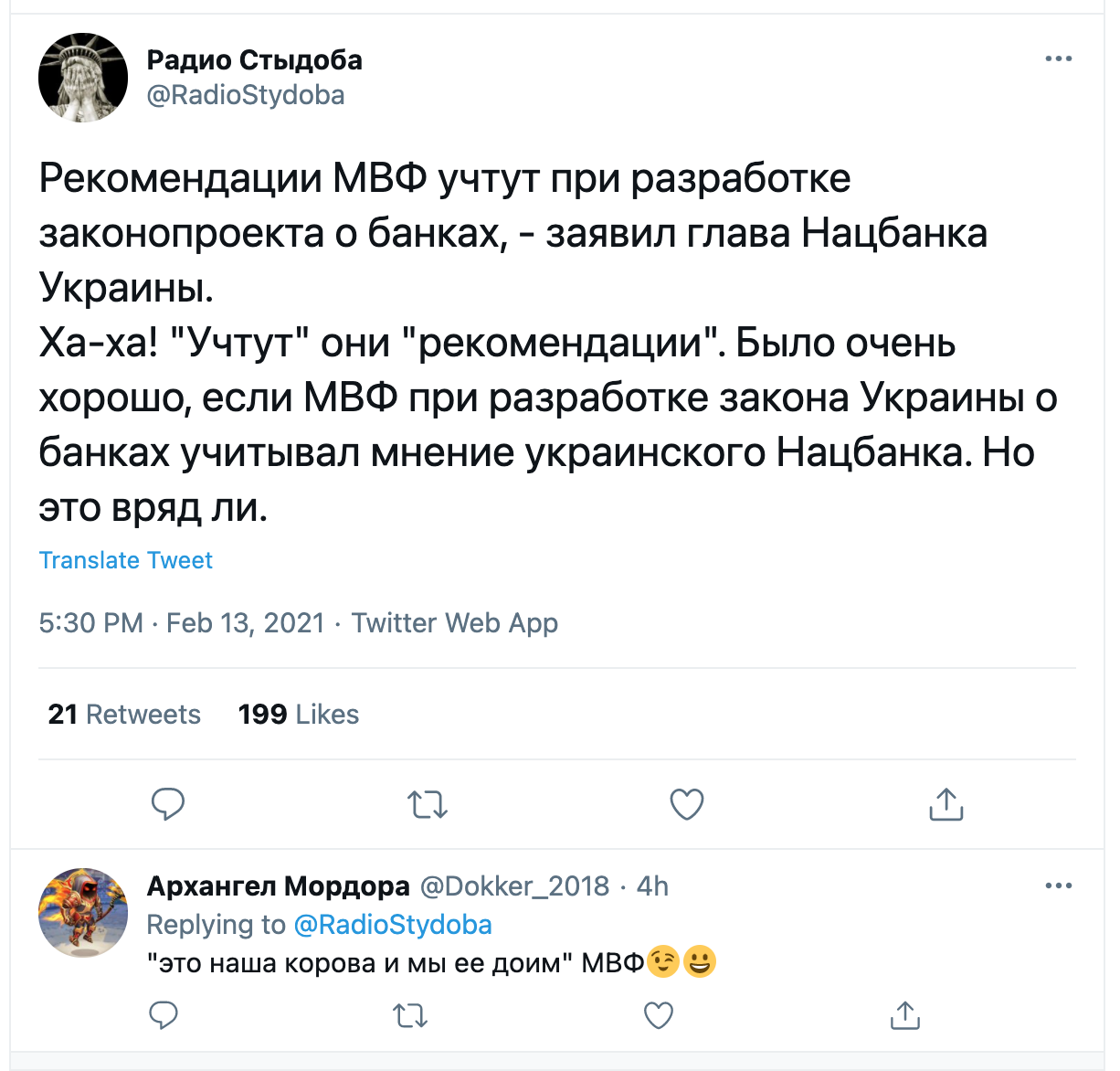The image size is (1120, 1071).
Task: Share Архангел Мордора's reply
Action: click(904, 1015)
